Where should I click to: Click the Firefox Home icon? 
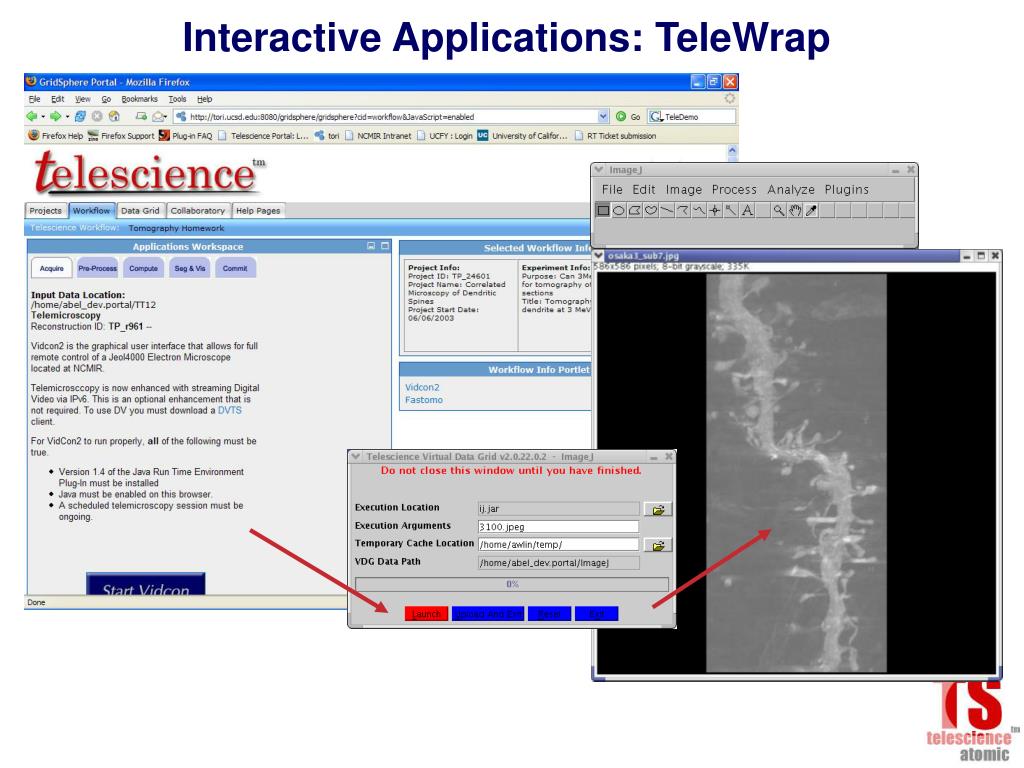click(114, 116)
